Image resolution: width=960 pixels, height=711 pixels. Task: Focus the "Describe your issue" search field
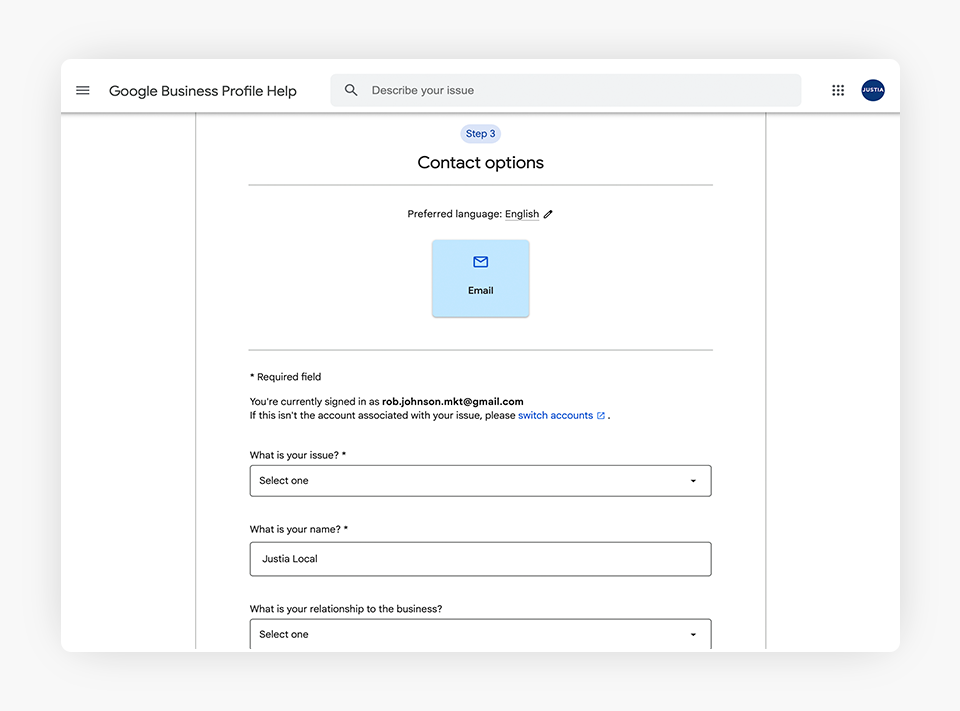(580, 90)
